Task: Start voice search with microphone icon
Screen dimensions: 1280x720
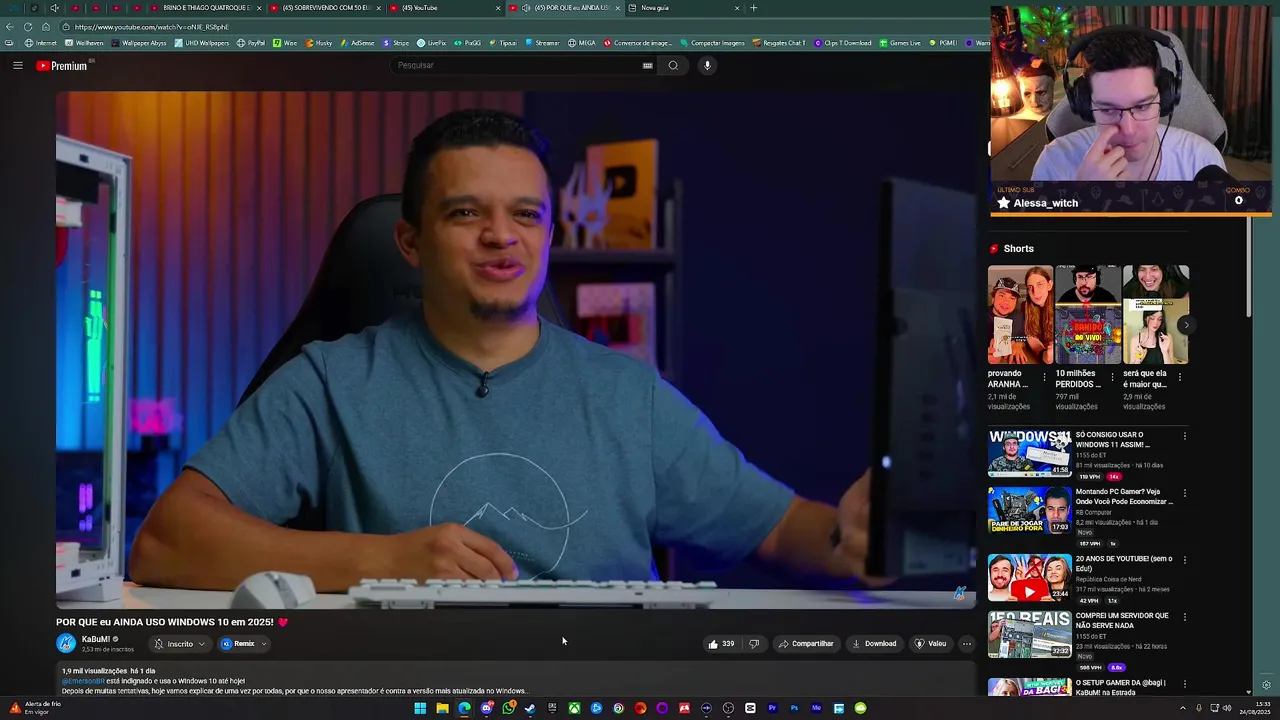Action: pyautogui.click(x=707, y=65)
